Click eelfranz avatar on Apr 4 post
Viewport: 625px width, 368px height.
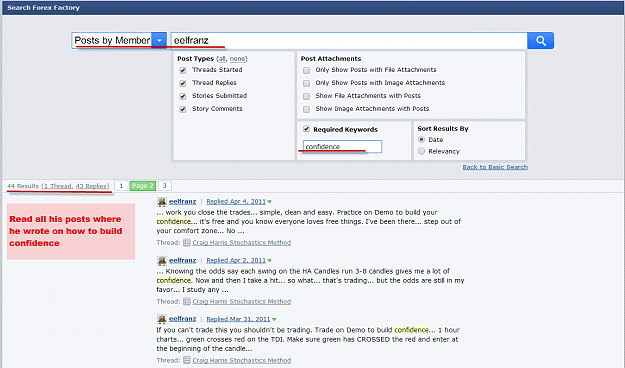coord(161,202)
